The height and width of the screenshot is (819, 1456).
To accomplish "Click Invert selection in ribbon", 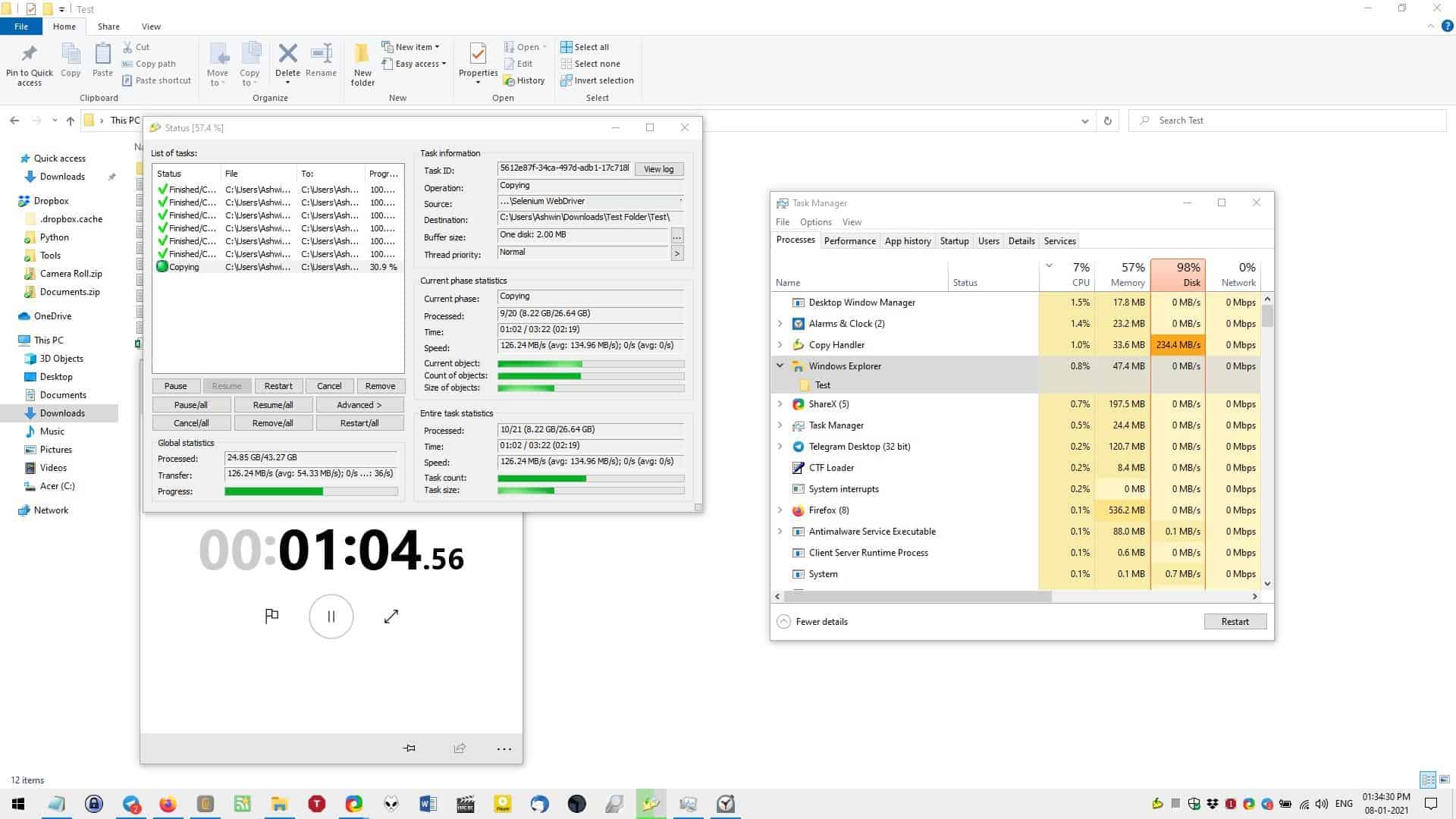I will (x=597, y=80).
